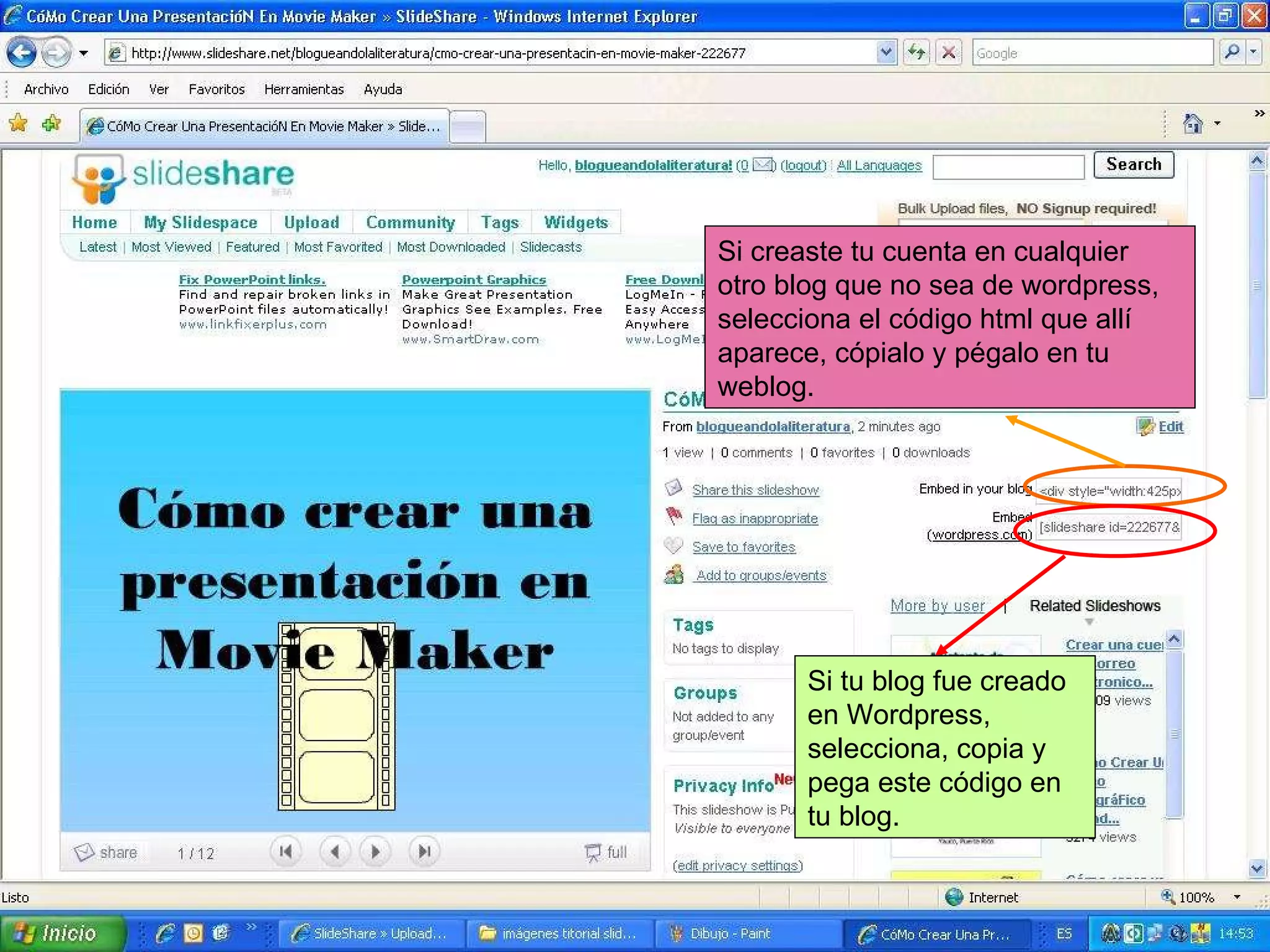This screenshot has height=952, width=1270.
Task: Click the Home page house icon
Action: click(1193, 123)
